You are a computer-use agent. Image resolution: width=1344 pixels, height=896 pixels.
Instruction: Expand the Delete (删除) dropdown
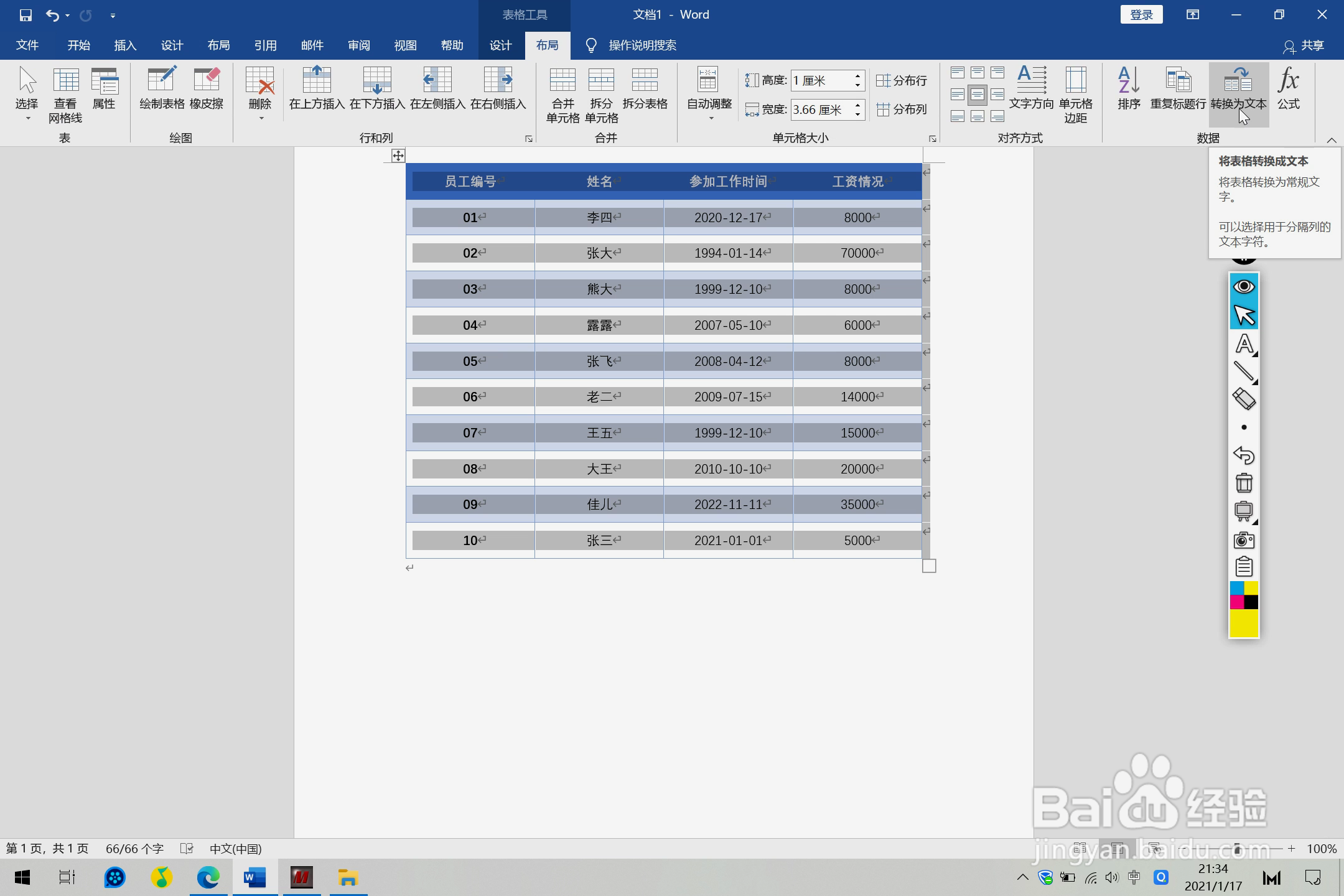pos(260,118)
